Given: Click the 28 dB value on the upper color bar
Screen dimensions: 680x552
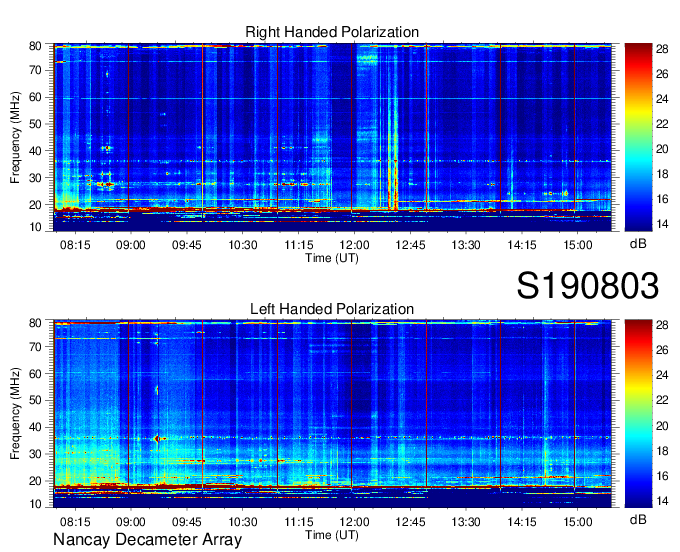Looking at the screenshot, I should click(x=662, y=49).
